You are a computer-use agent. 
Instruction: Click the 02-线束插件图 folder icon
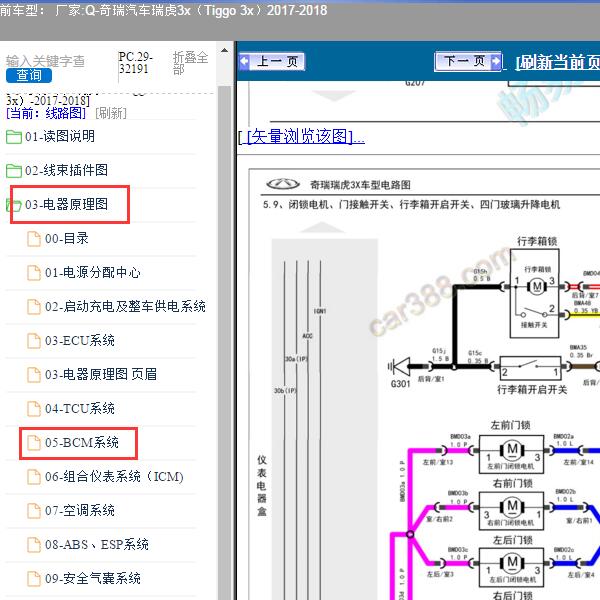tap(14, 171)
